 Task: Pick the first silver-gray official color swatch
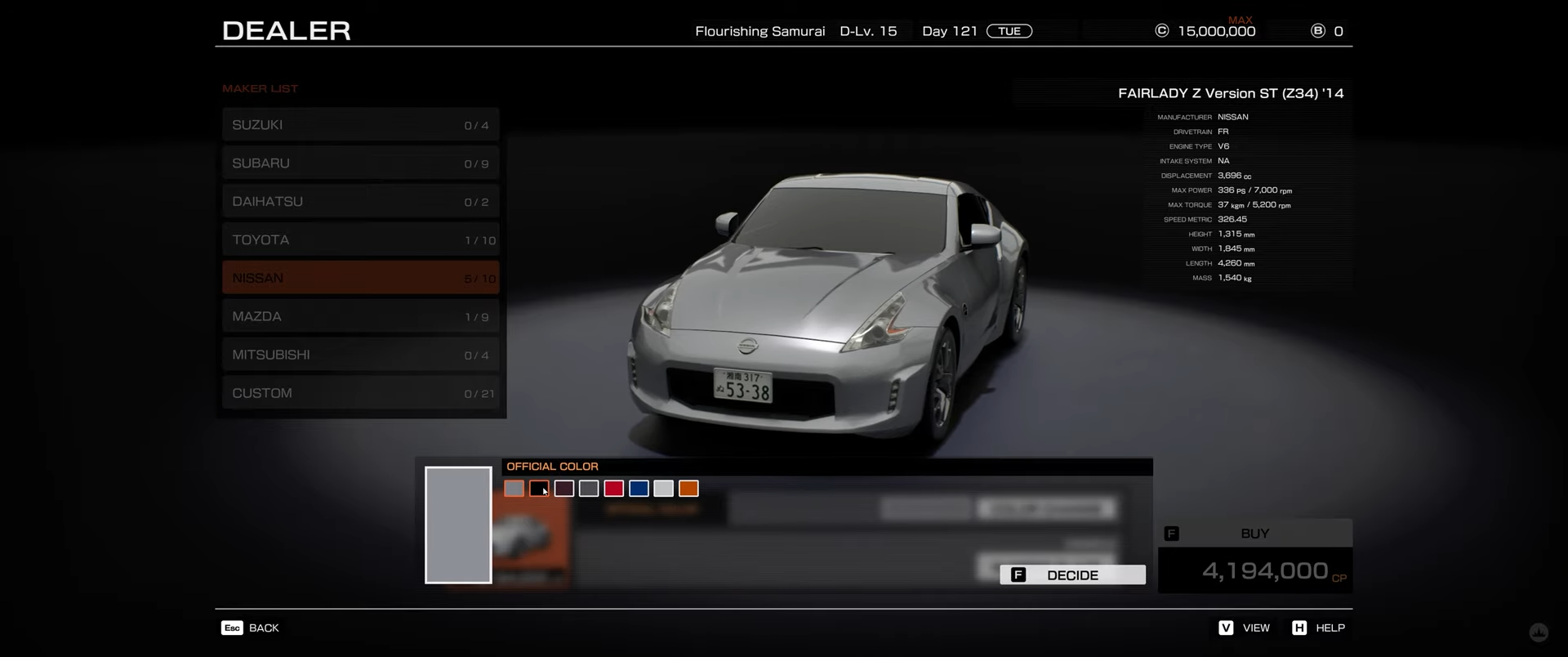(514, 489)
